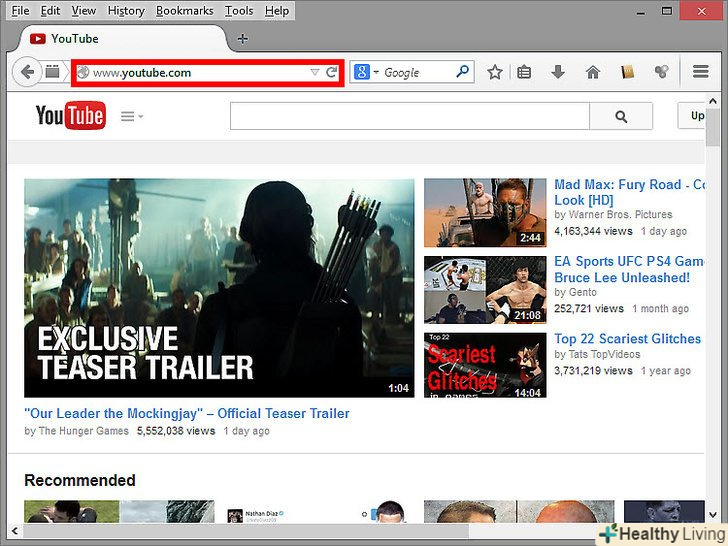The width and height of the screenshot is (728, 546).
Task: Reload the page with the refresh icon
Action: pyautogui.click(x=332, y=72)
